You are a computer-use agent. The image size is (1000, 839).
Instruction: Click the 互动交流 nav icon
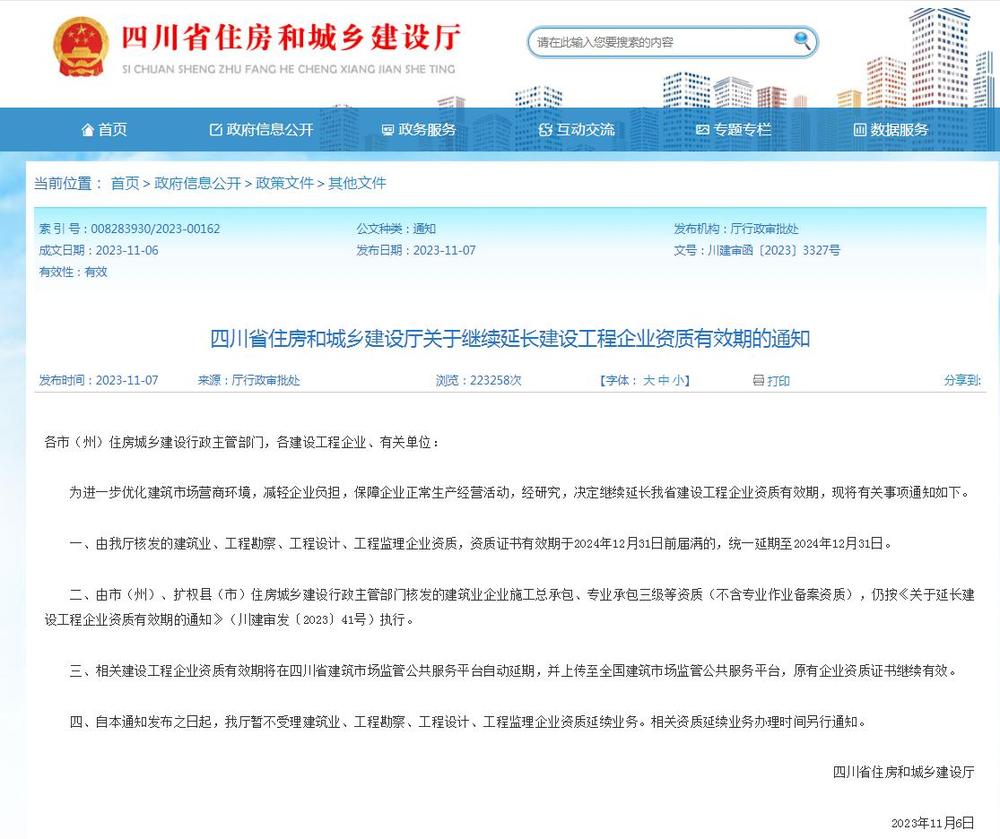(545, 130)
